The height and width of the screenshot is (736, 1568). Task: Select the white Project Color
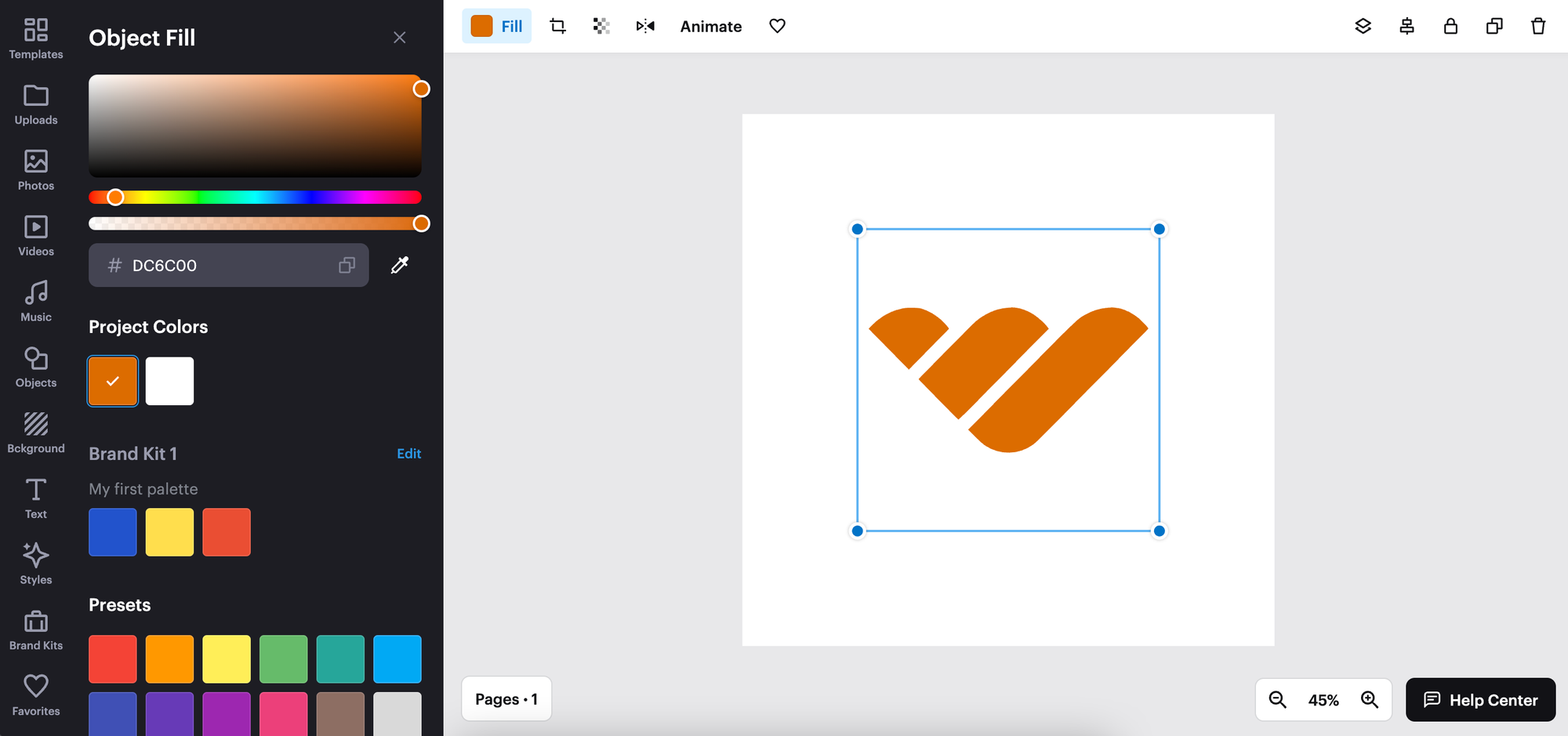click(169, 381)
